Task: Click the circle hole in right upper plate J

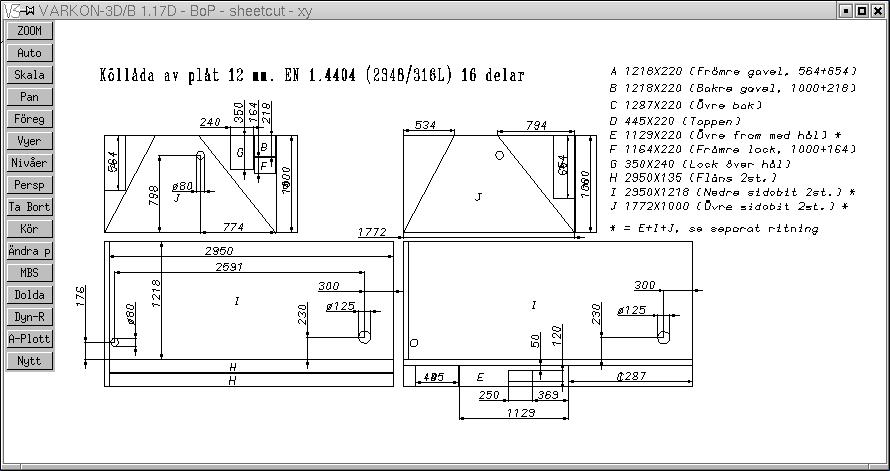Action: (x=499, y=155)
